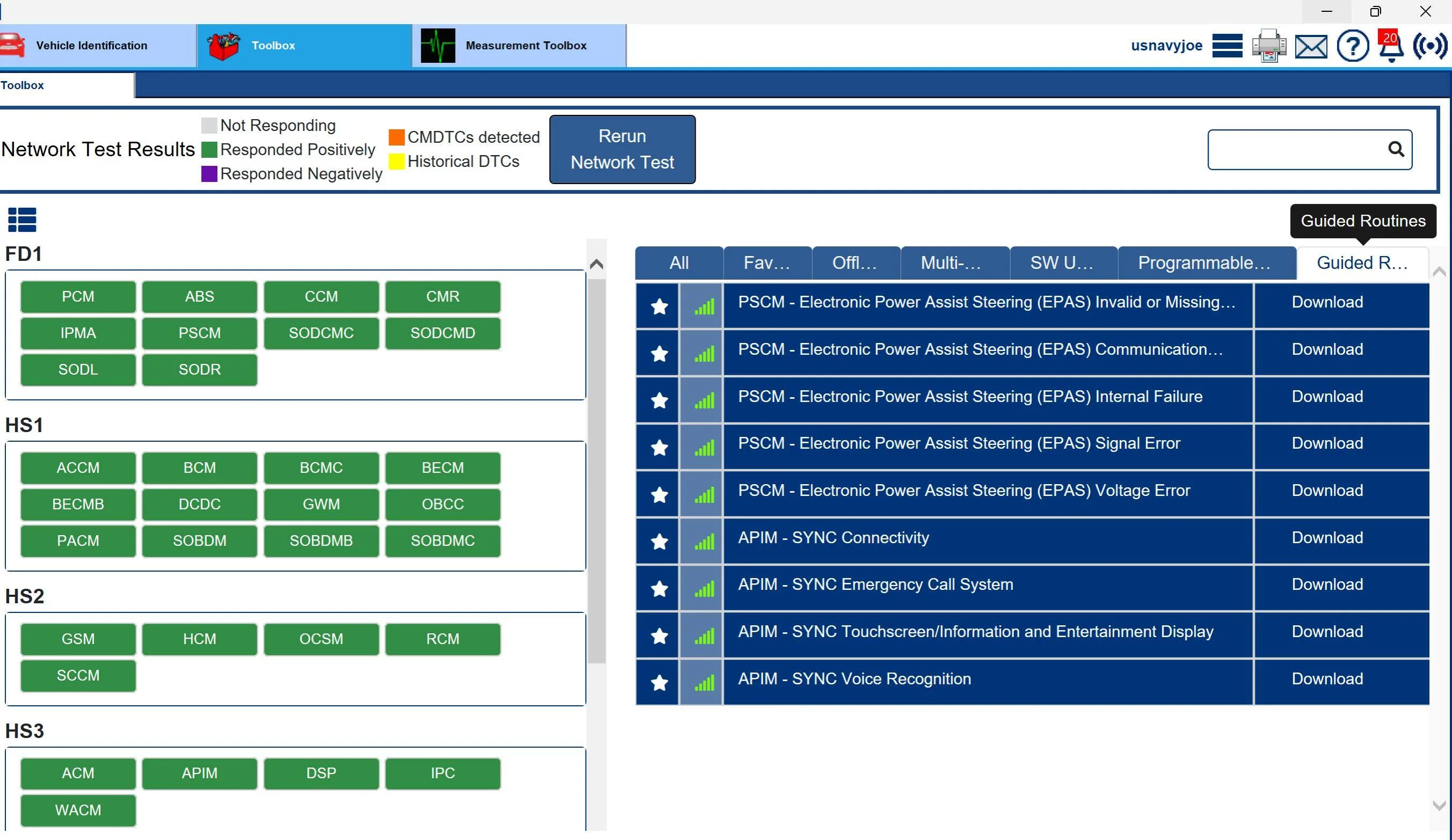This screenshot has width=1452, height=840.
Task: Click Responded Positively green legend swatch
Action: 209,150
